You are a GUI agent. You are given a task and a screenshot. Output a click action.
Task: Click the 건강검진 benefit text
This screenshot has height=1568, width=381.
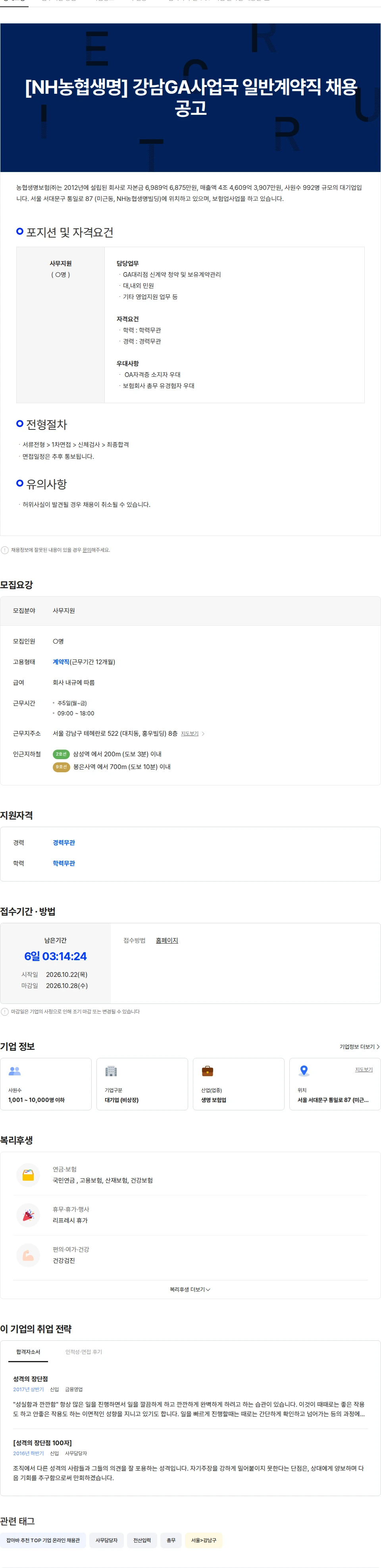tap(64, 1260)
